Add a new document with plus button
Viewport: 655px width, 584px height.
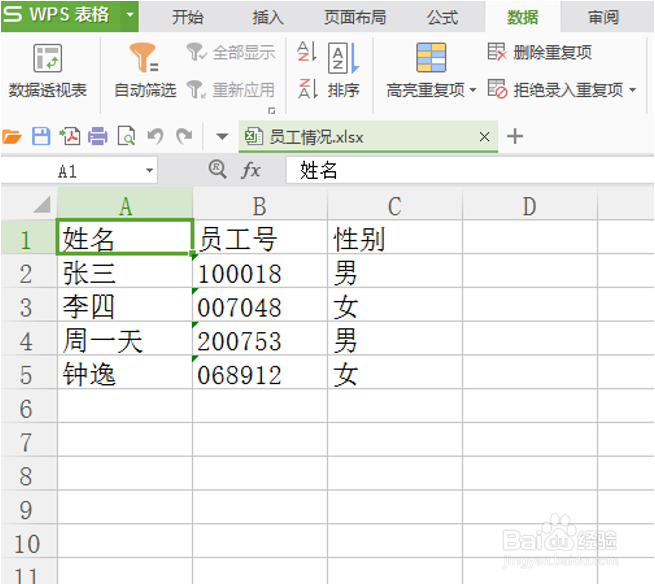(515, 137)
